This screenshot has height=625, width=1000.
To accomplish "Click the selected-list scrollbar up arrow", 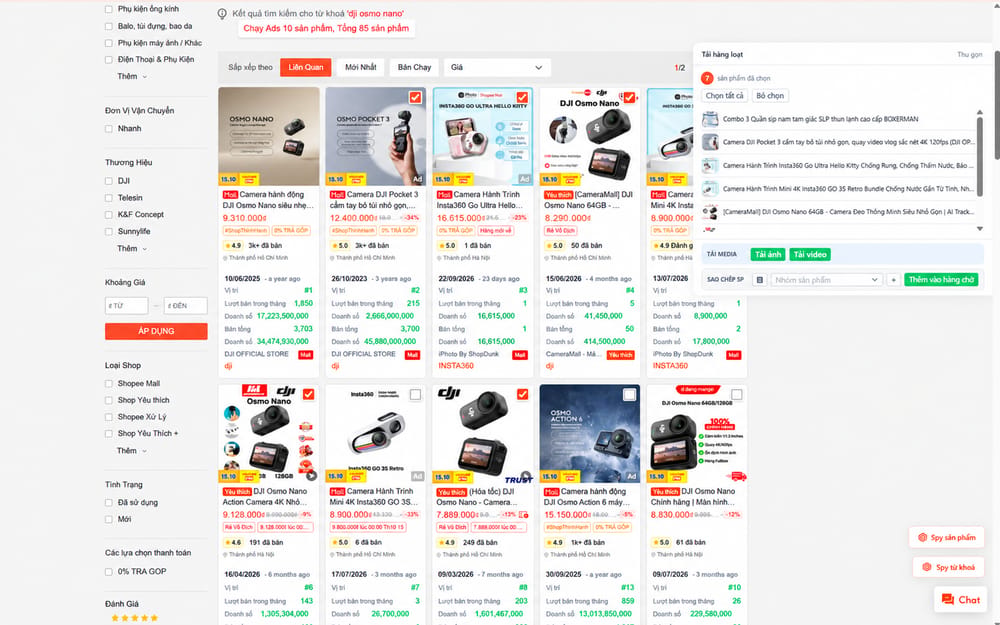I will pyautogui.click(x=980, y=113).
